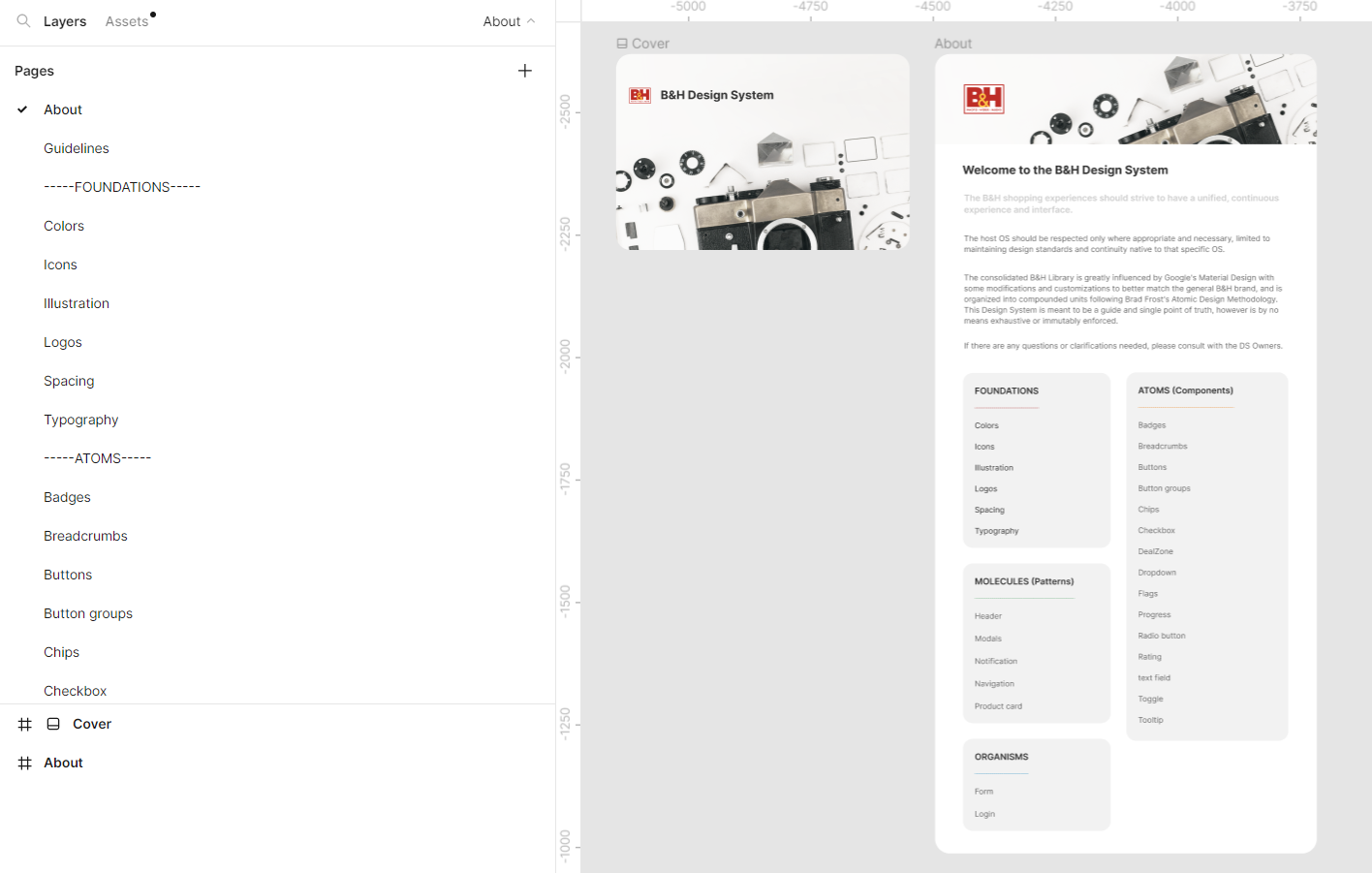Click Tooltip in ATOMS card
The width and height of the screenshot is (1372, 873).
1150,720
